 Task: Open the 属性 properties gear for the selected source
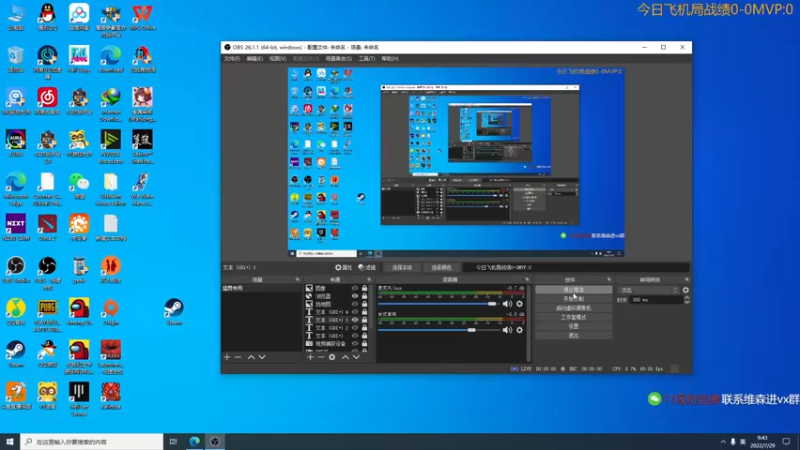(x=343, y=267)
